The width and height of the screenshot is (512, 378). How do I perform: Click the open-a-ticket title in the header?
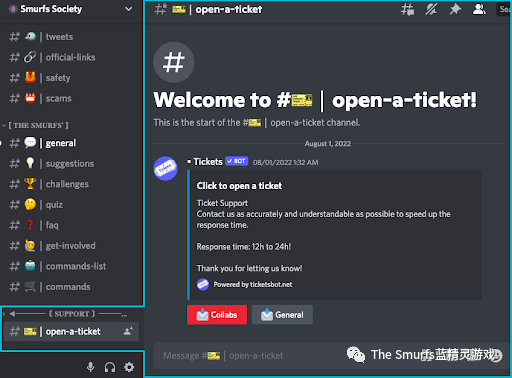(229, 9)
